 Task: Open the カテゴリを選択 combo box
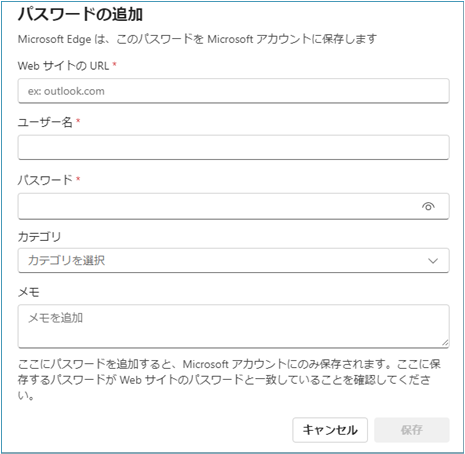233,260
